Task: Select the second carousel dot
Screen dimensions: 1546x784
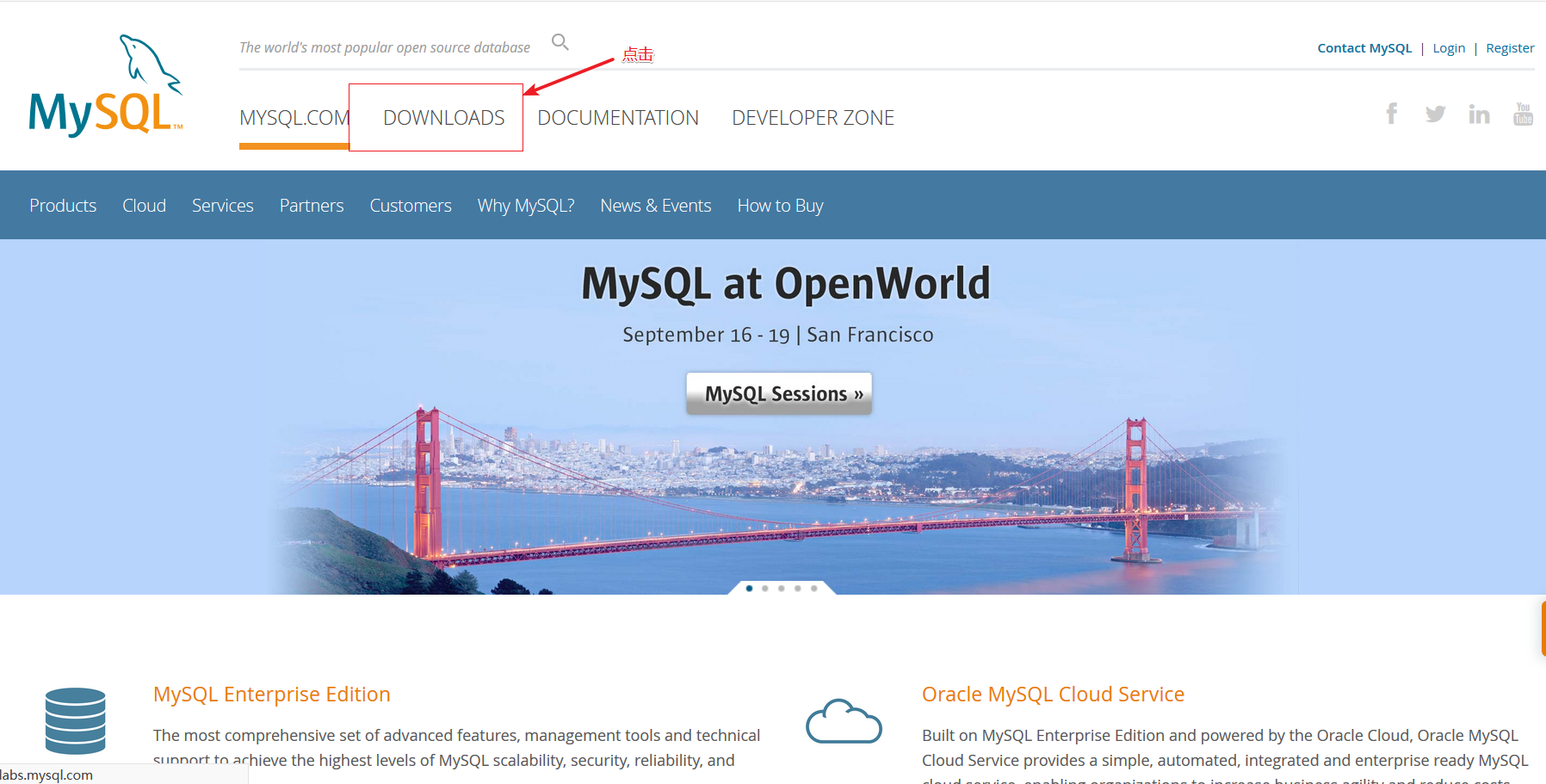Action: coord(765,589)
